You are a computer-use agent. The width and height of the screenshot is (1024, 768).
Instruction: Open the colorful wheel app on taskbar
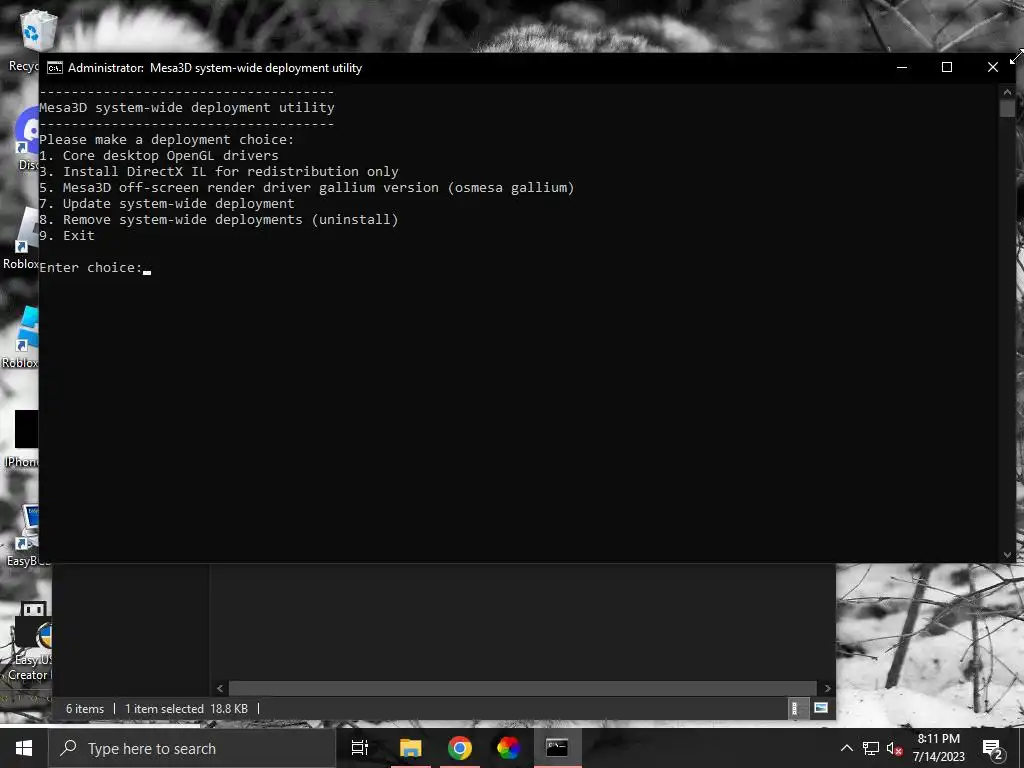coord(508,748)
